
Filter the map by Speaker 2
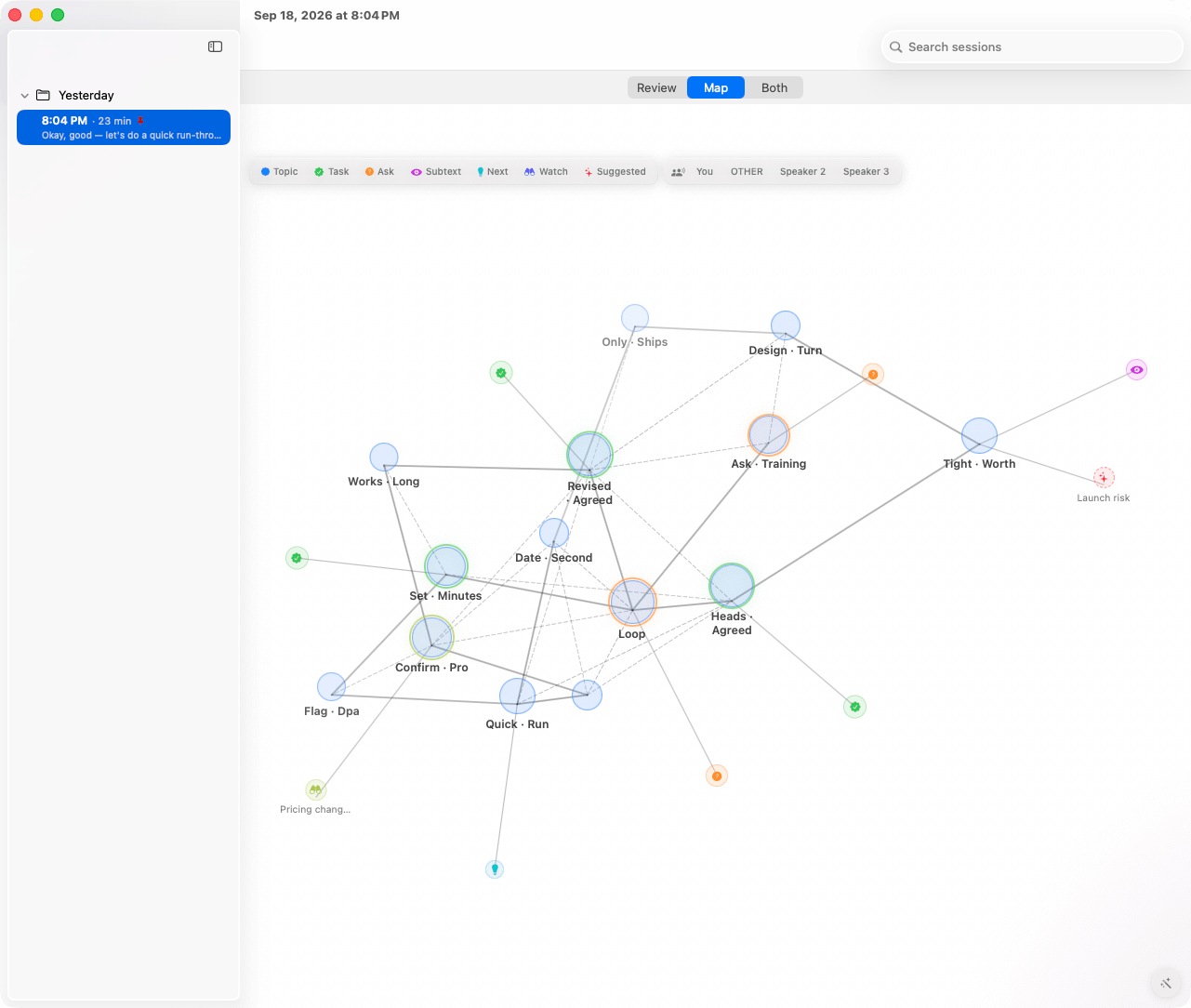pyautogui.click(x=802, y=172)
